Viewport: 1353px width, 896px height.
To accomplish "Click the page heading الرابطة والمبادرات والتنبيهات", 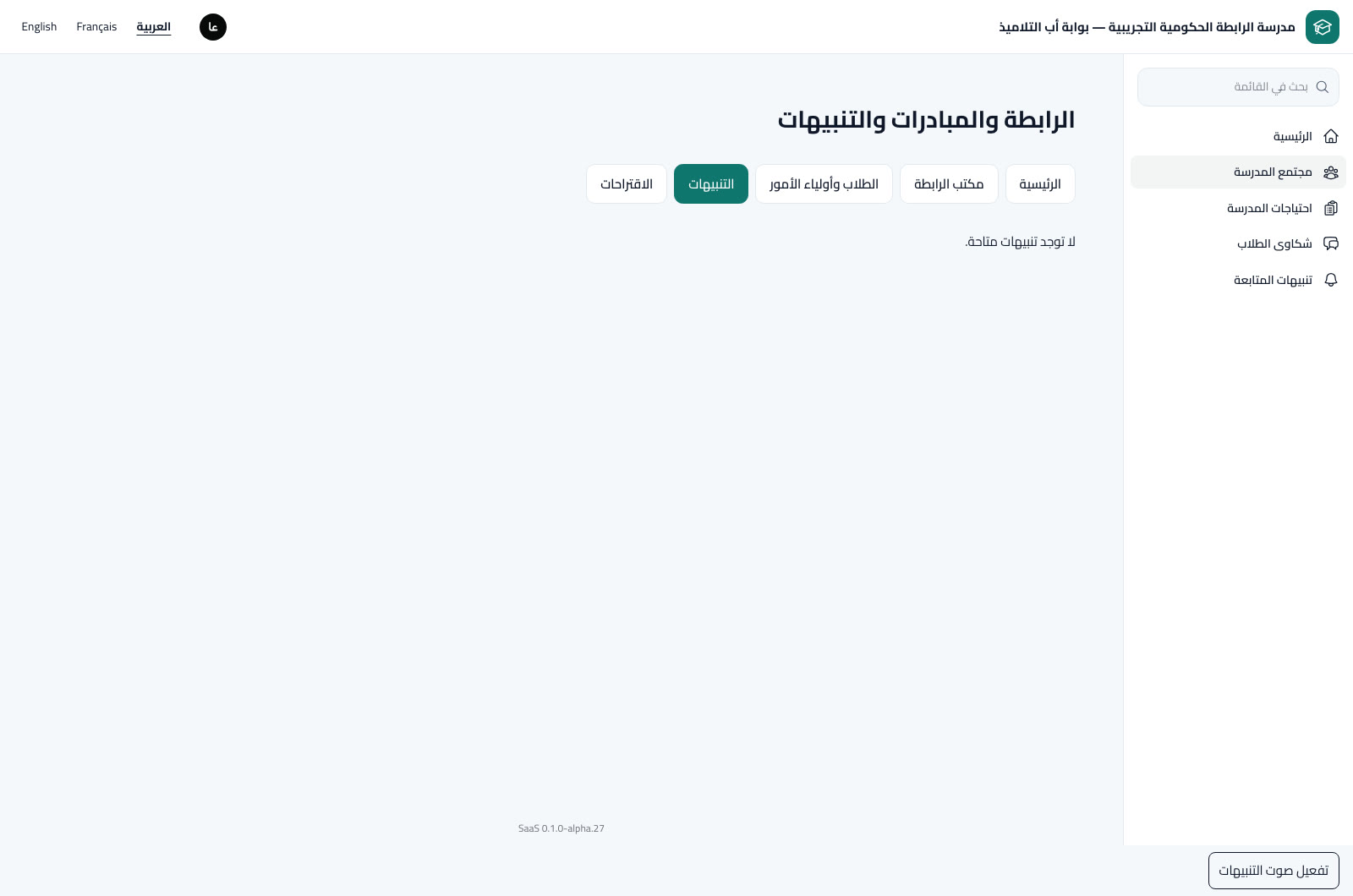I will point(926,120).
